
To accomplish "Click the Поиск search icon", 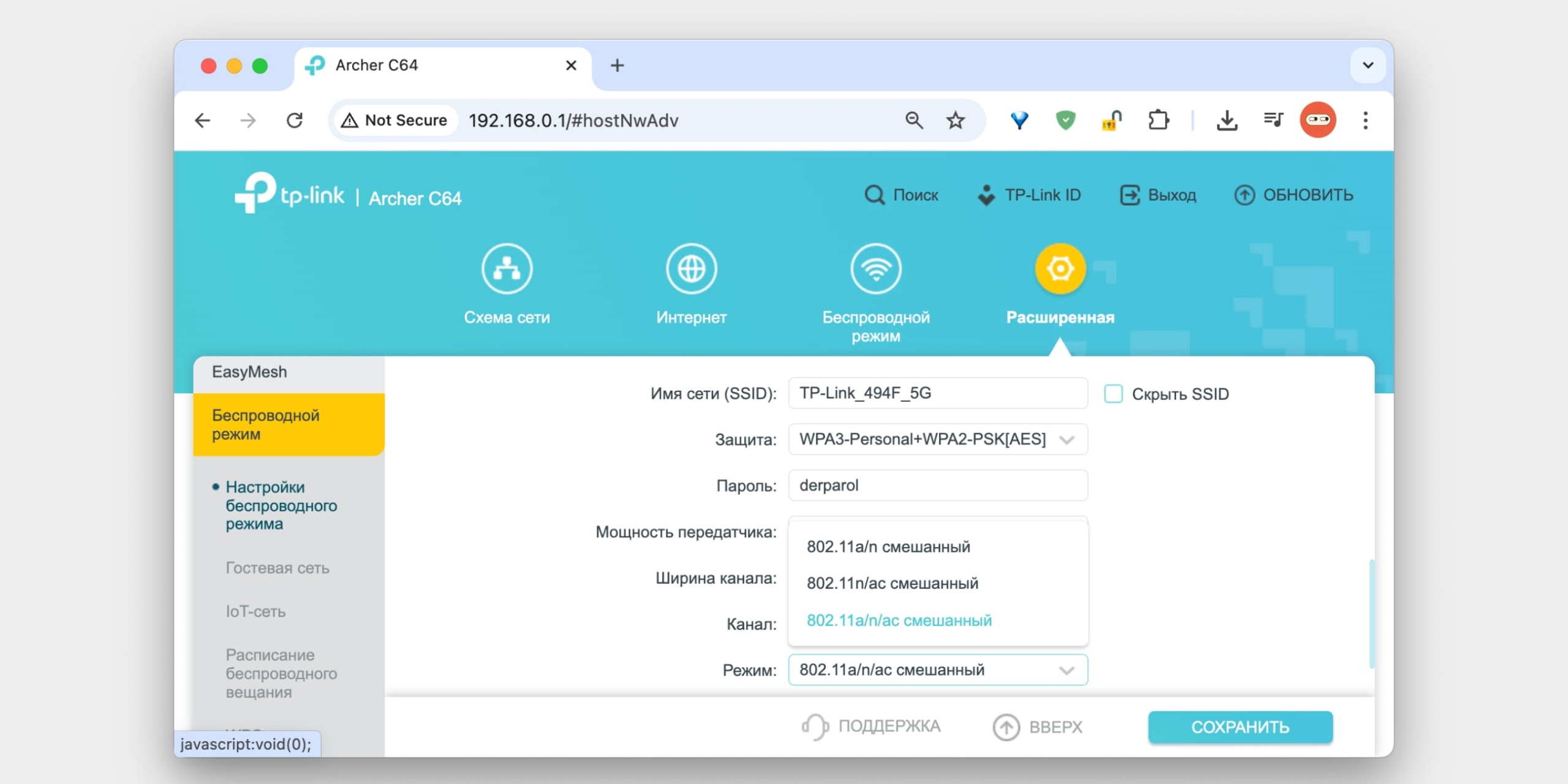I will [x=875, y=195].
